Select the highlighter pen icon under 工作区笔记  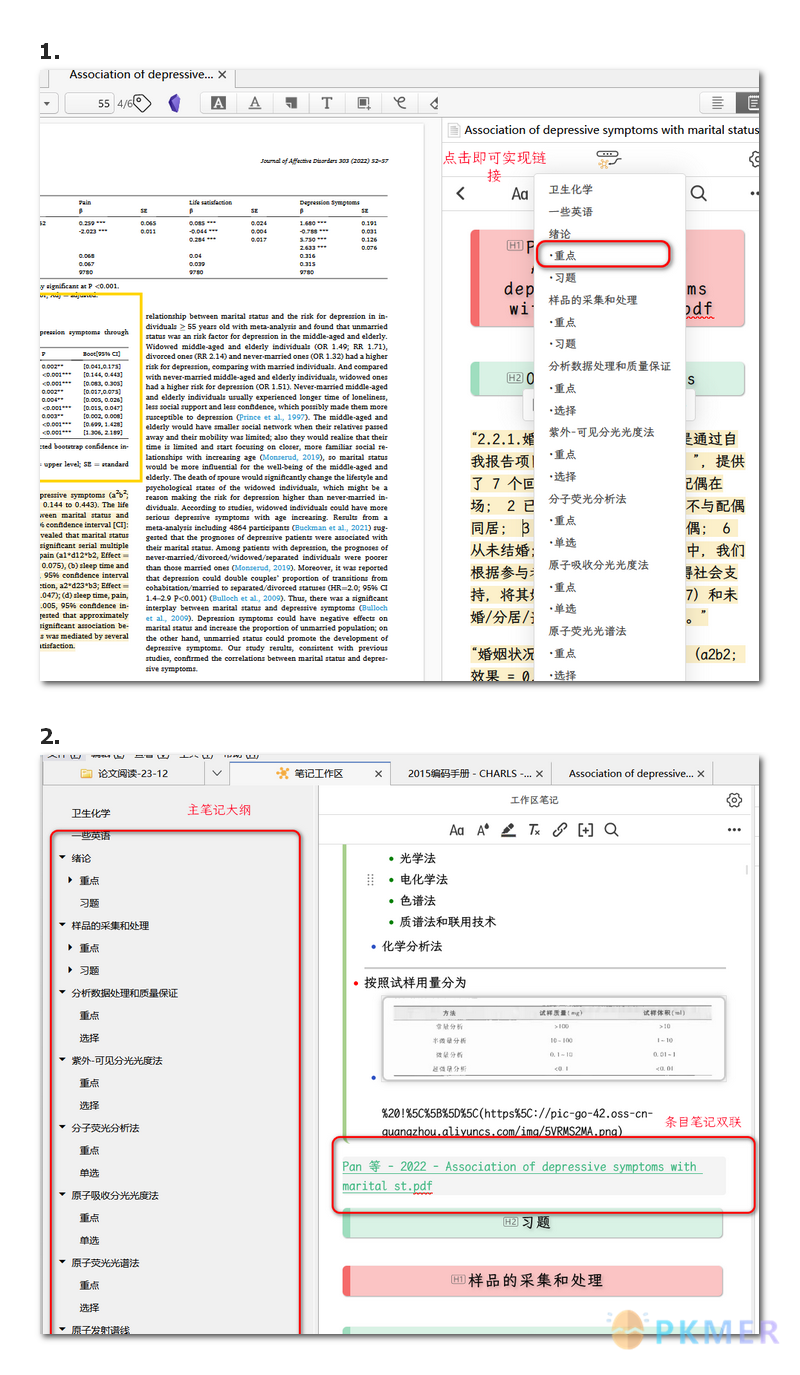pyautogui.click(x=509, y=830)
